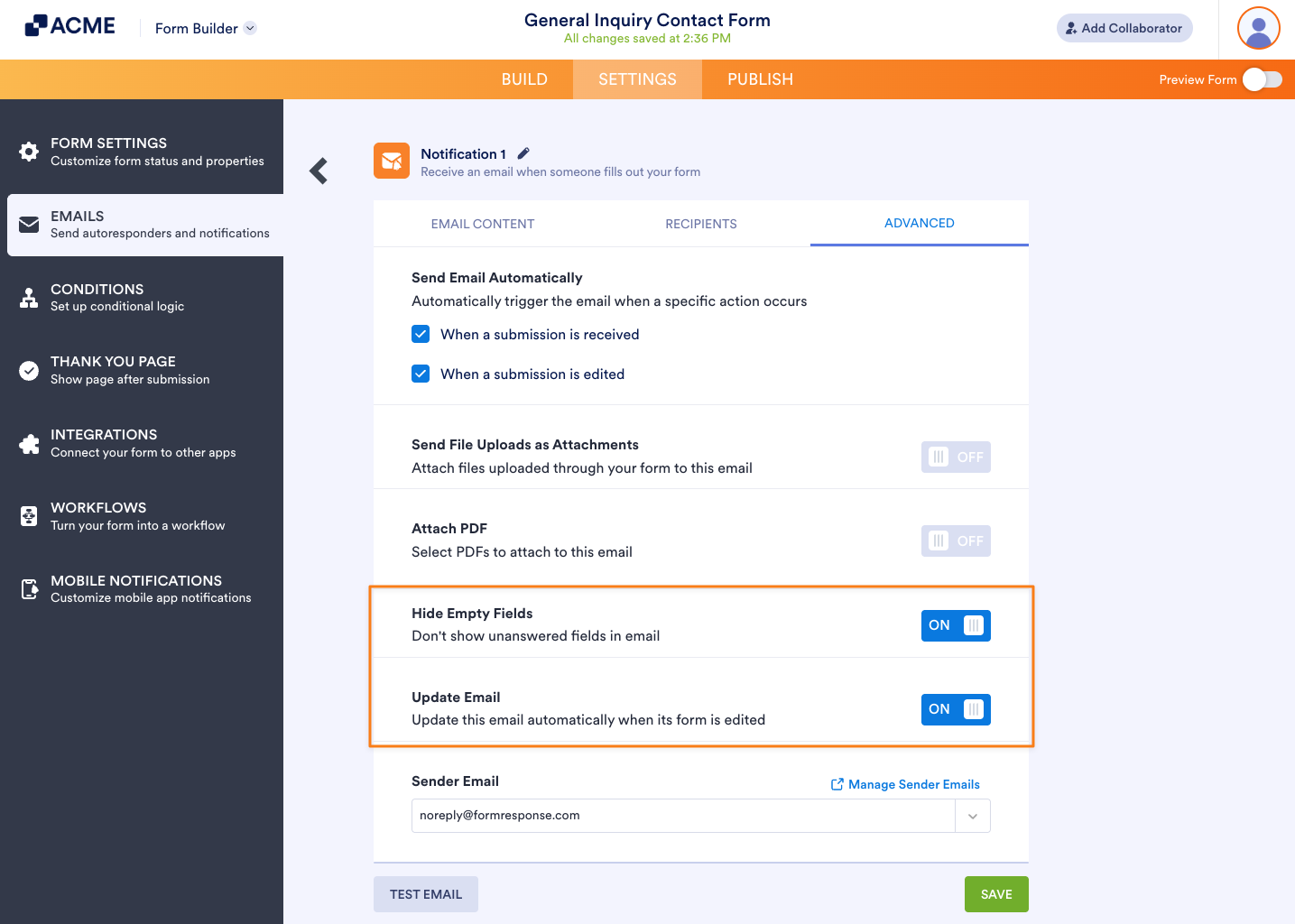
Task: Open the Publish tab
Action: 759,79
